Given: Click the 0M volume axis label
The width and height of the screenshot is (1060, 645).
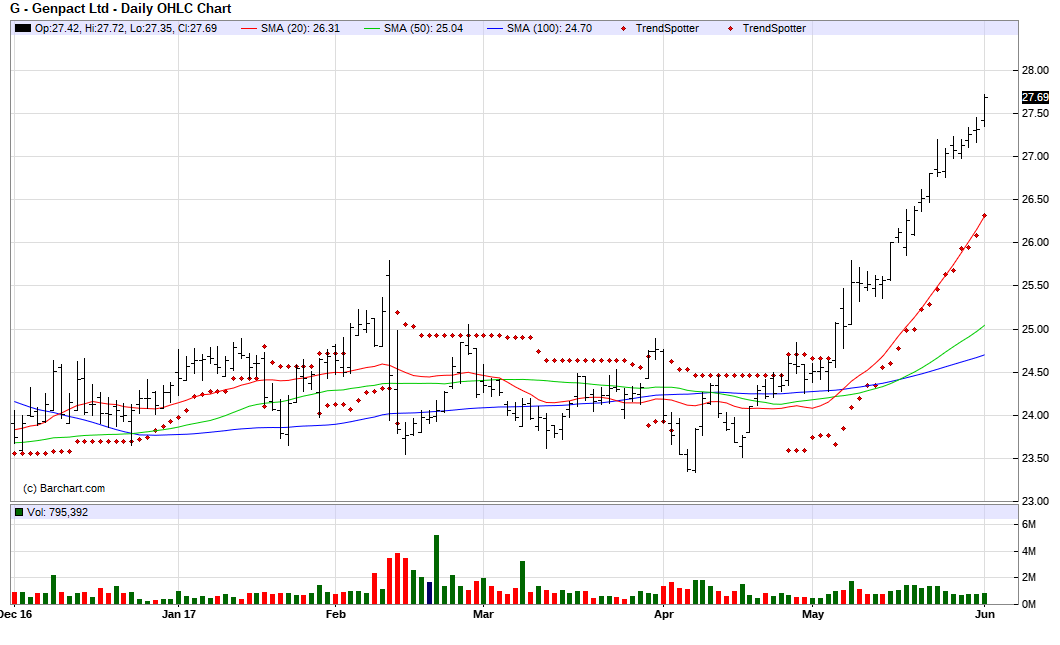Looking at the screenshot, I should pyautogui.click(x=1029, y=604).
